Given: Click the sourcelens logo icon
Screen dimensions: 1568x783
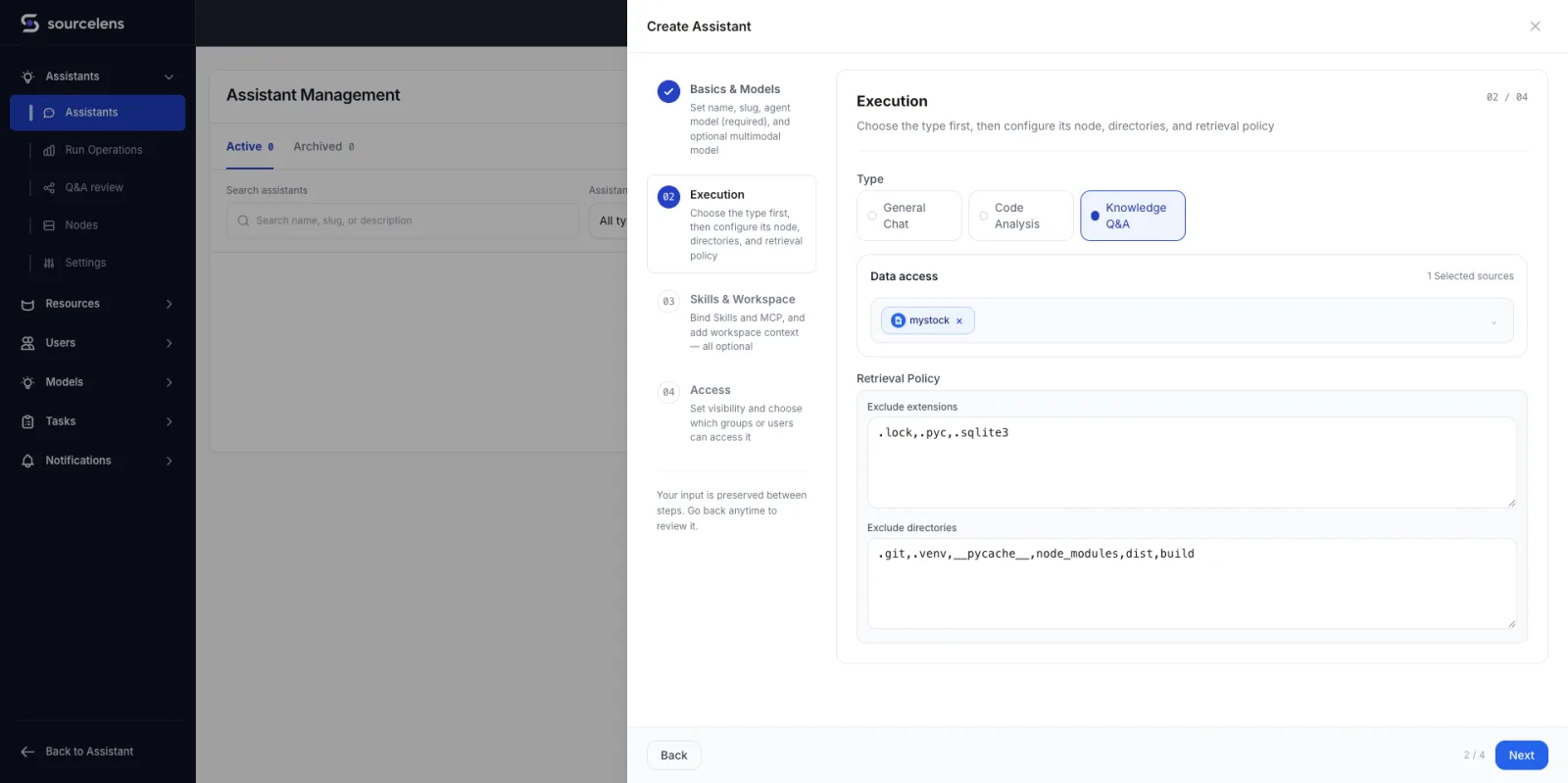Looking at the screenshot, I should (30, 23).
